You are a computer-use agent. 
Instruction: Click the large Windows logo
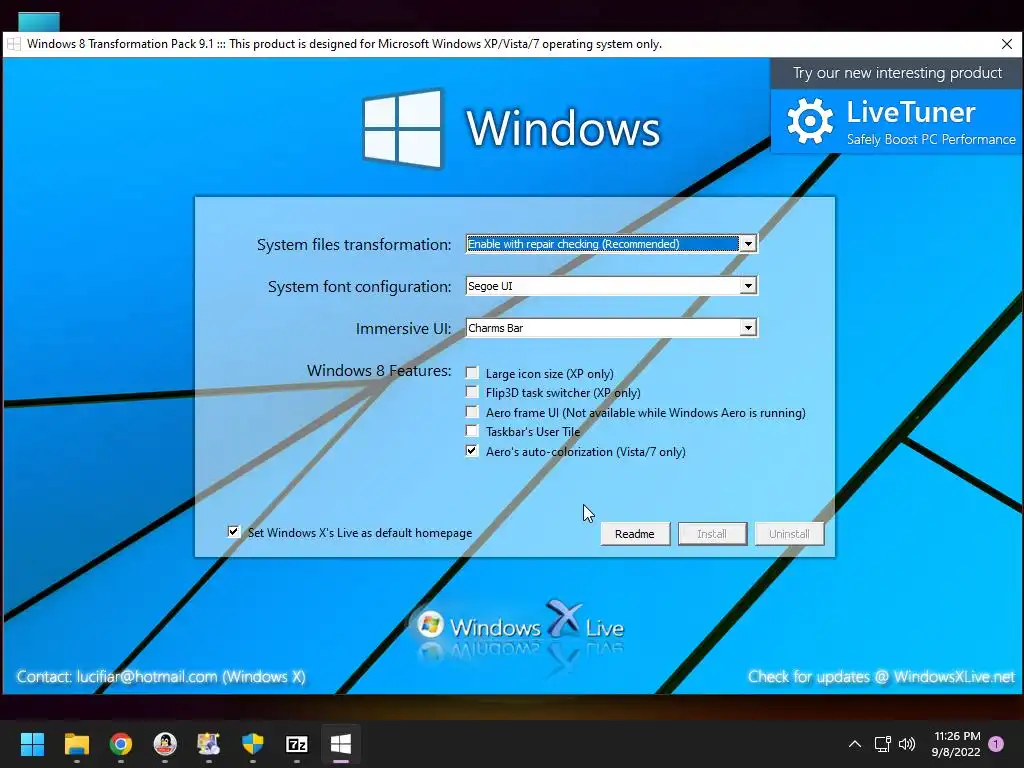coord(402,128)
